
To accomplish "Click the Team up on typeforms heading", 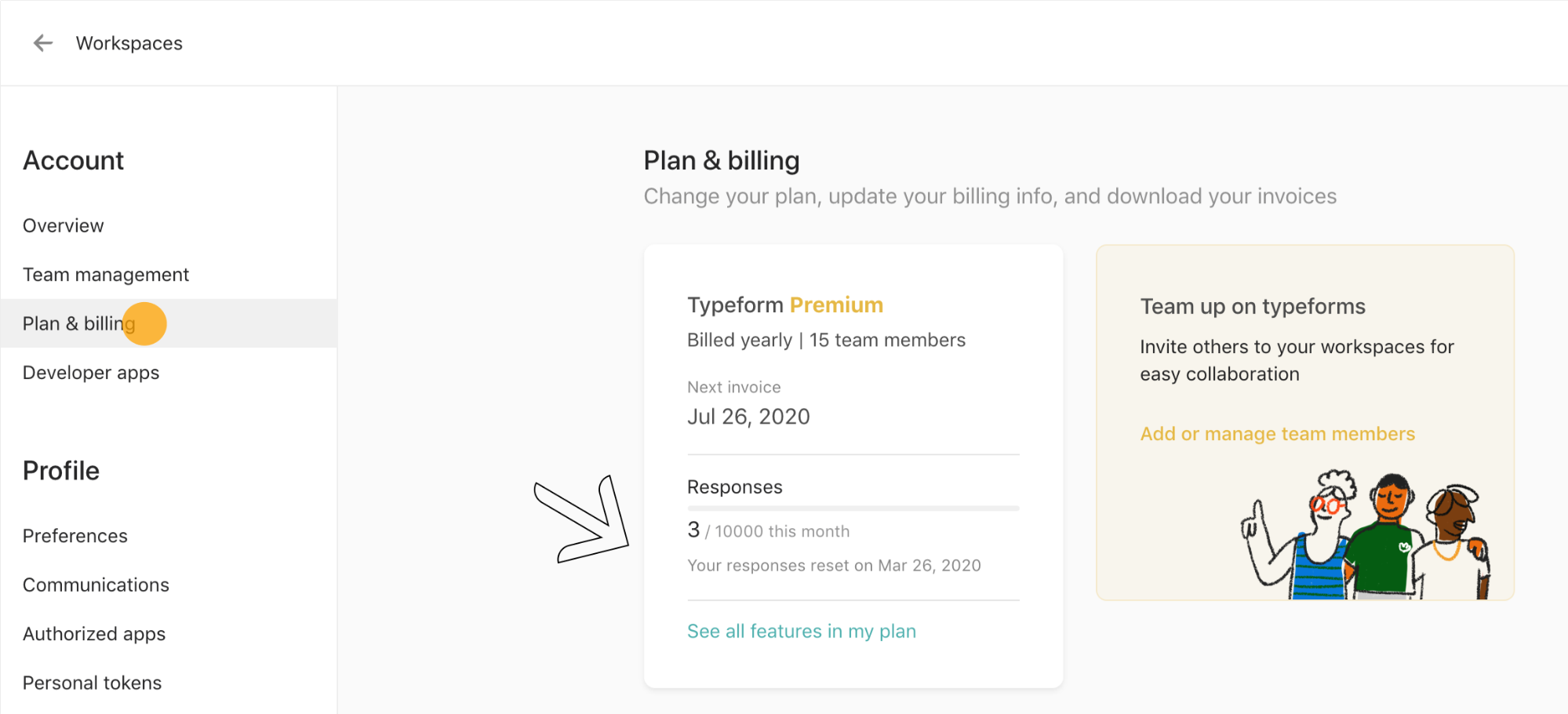I will tap(1253, 306).
